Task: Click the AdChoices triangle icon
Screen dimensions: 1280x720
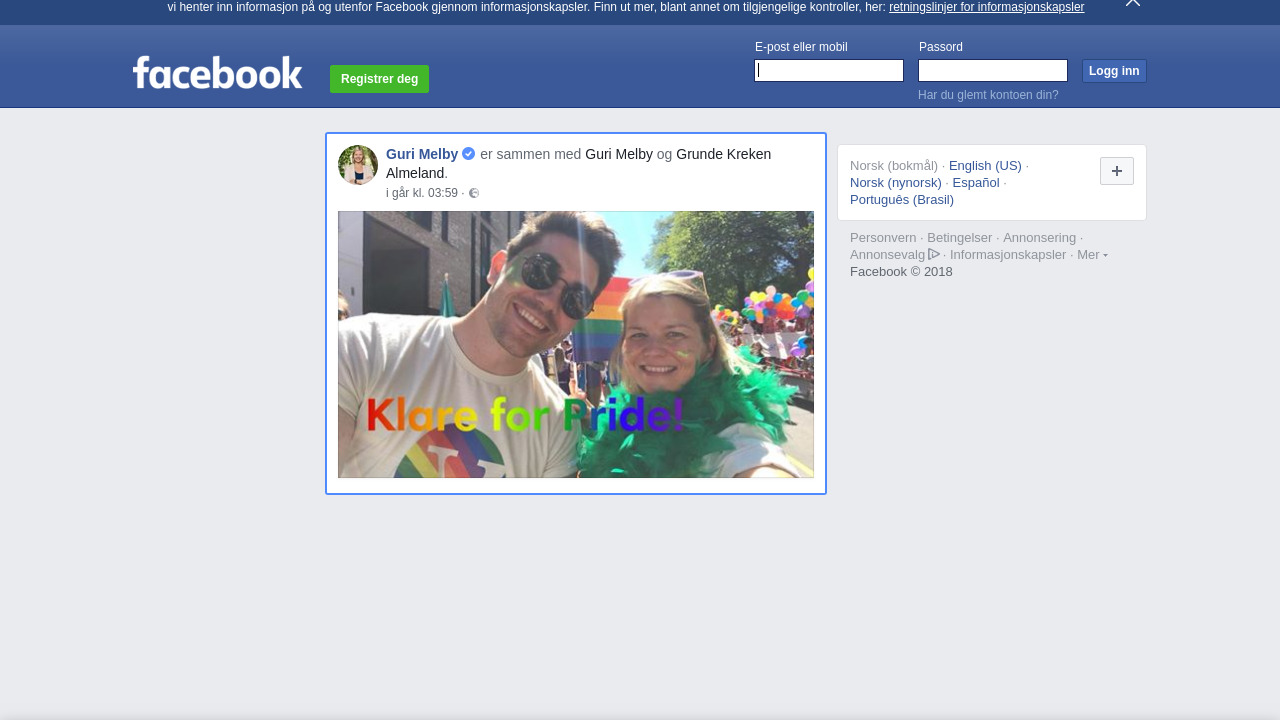Action: click(x=934, y=254)
